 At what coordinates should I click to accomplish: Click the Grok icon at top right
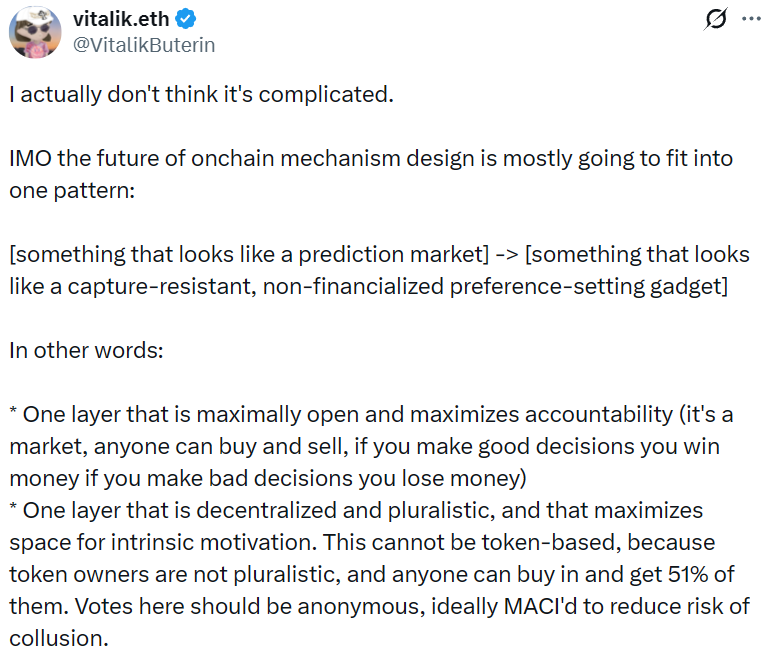pos(716,21)
